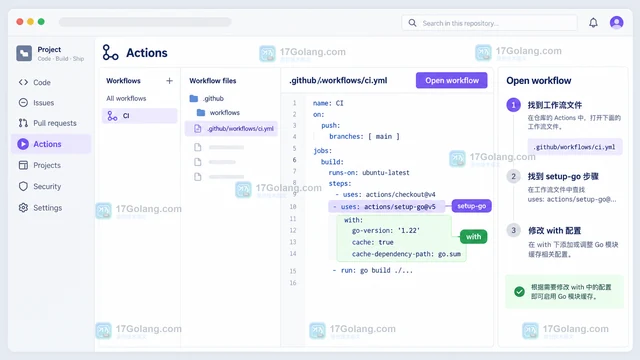Click the search magnifier icon
Screen dimensions: 640x360
[412, 23]
